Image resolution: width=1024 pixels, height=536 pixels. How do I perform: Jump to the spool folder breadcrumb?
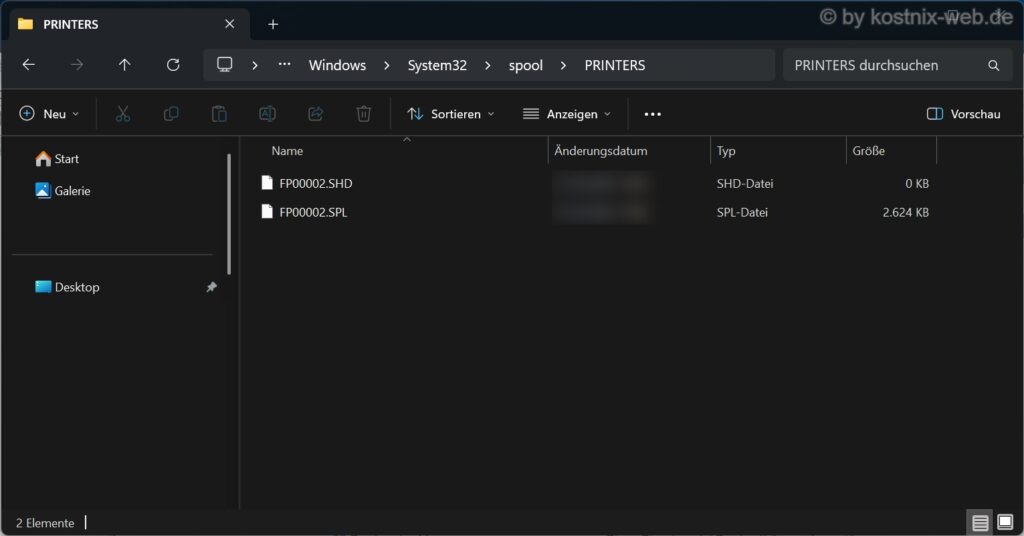[526, 65]
